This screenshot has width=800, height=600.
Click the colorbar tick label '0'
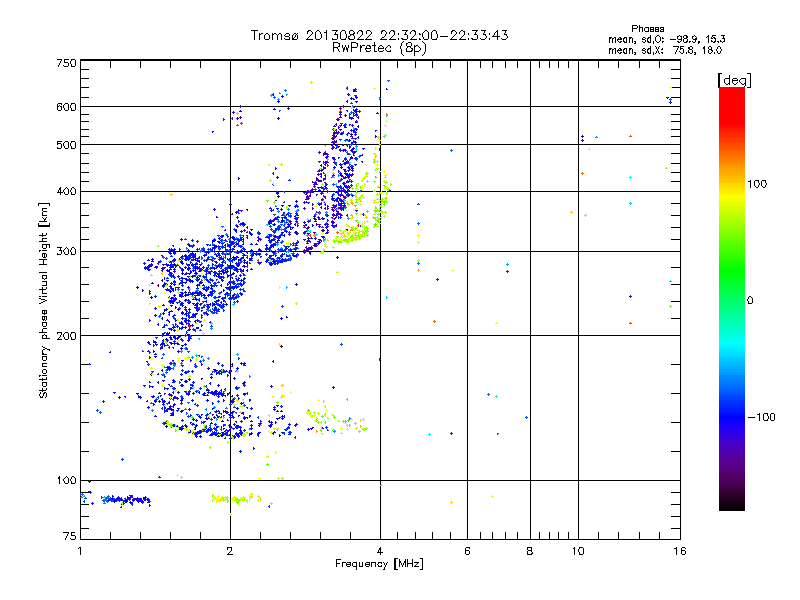[750, 301]
